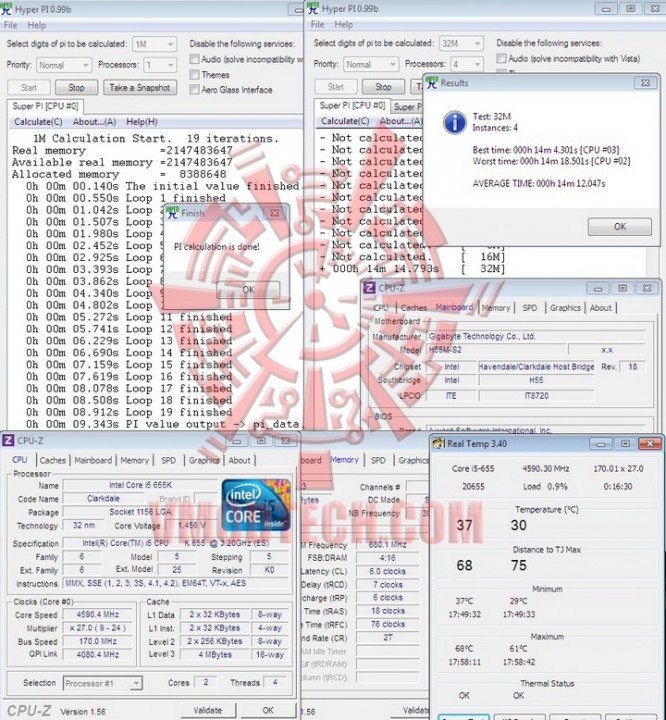Open Calculate(C) menu in right Super PI

pyautogui.click(x=345, y=121)
